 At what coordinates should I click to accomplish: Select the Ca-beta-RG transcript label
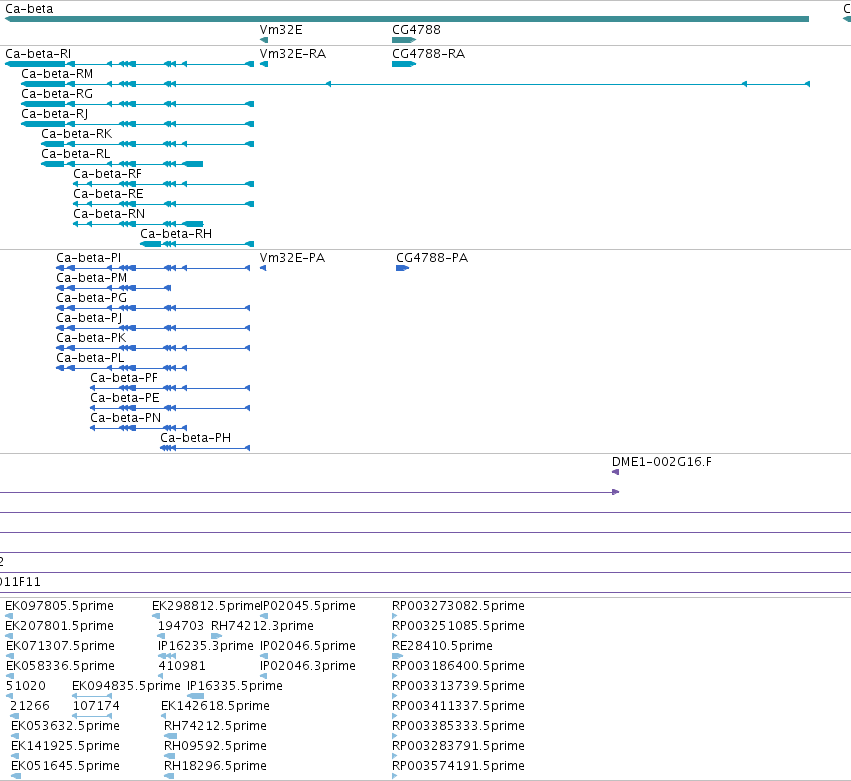point(57,94)
